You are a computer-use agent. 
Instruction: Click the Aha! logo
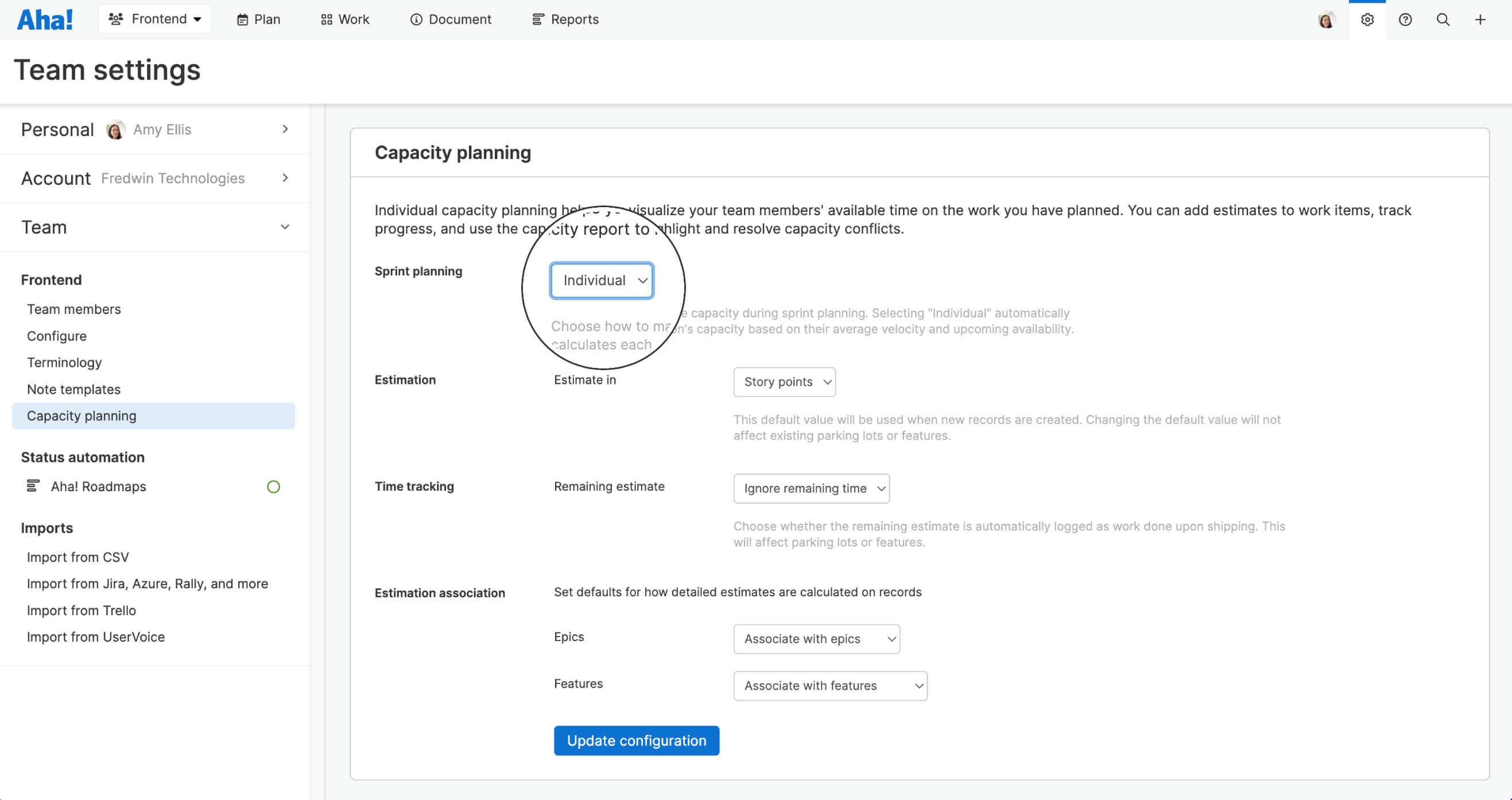tap(45, 18)
